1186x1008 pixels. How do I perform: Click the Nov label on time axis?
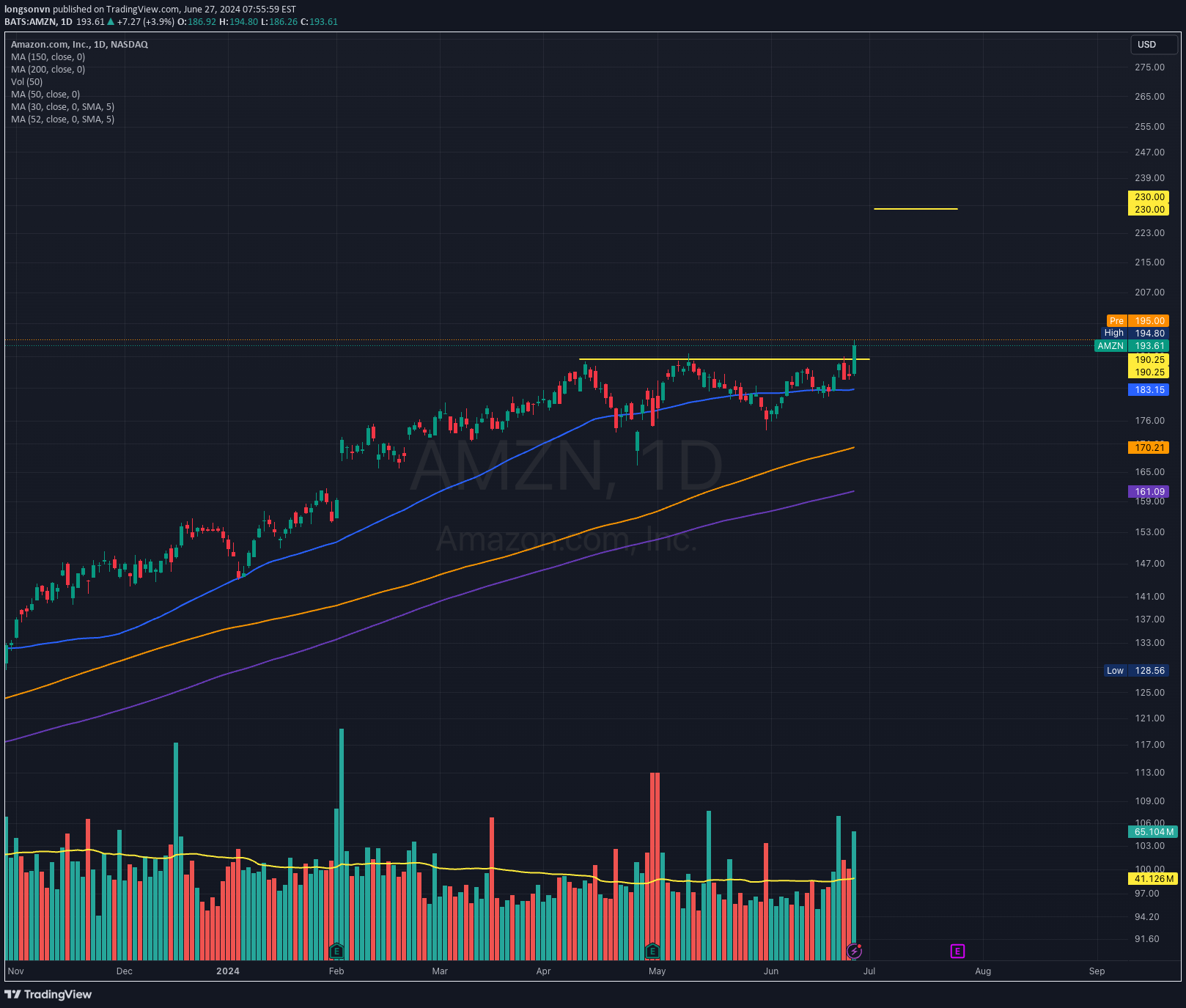15,971
